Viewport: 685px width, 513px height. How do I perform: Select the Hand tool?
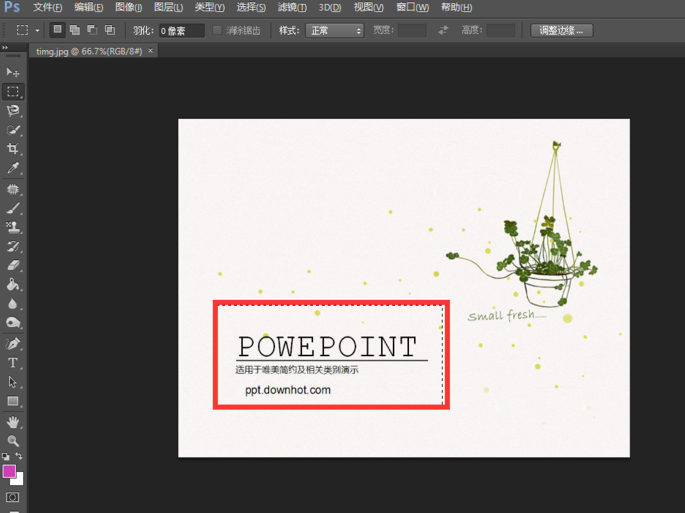(13, 421)
